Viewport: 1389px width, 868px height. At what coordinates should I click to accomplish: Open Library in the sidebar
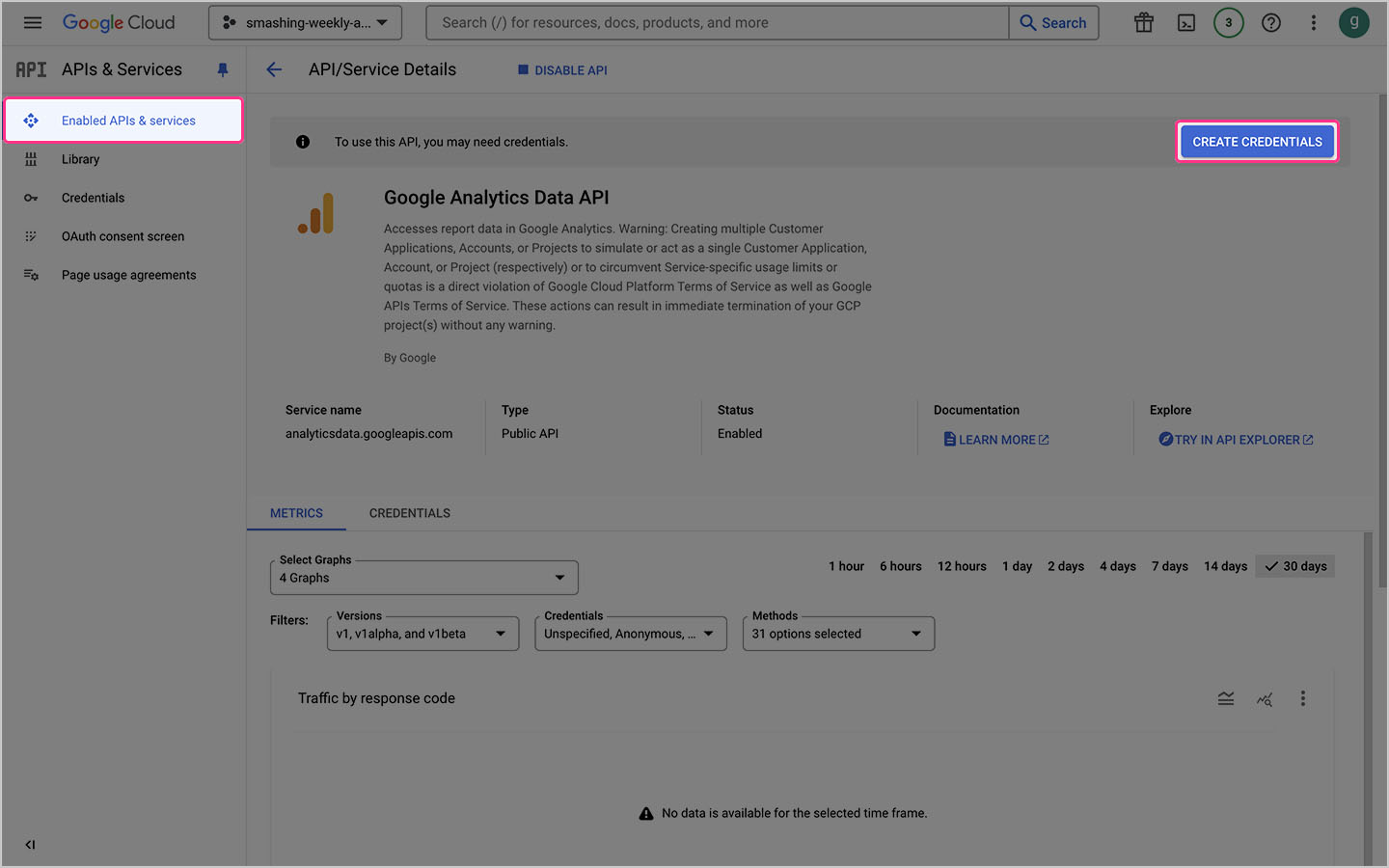click(x=80, y=158)
